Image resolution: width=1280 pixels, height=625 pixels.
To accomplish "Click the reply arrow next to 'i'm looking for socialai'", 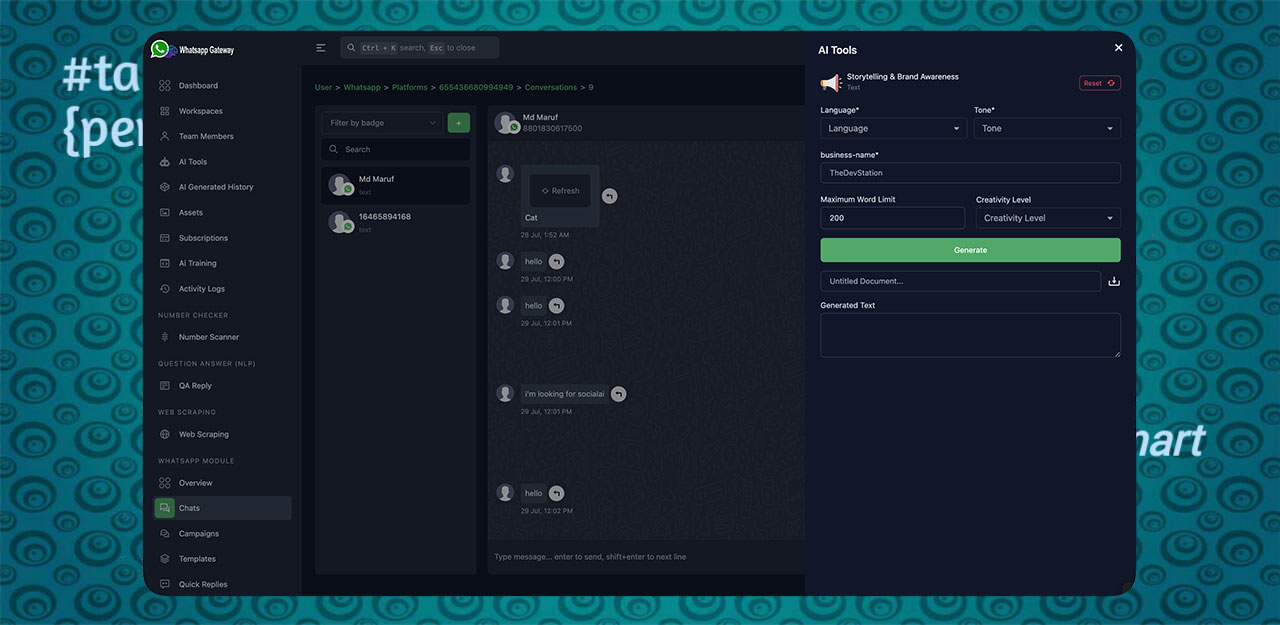I will (618, 394).
